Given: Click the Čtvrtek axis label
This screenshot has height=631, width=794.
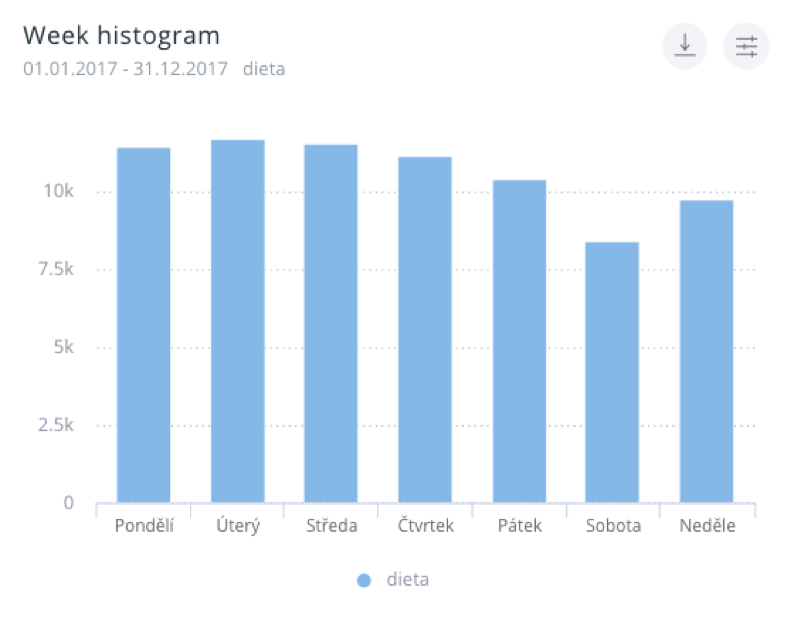Looking at the screenshot, I should tap(425, 526).
